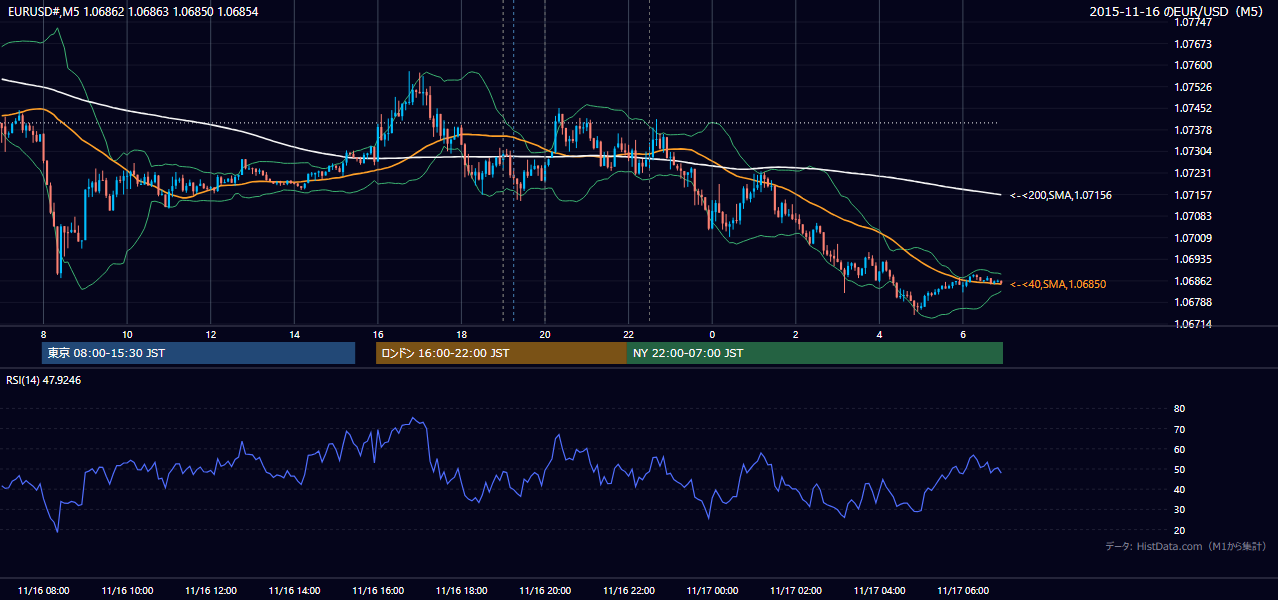Click the 11/16 18:00 date label

click(461, 591)
